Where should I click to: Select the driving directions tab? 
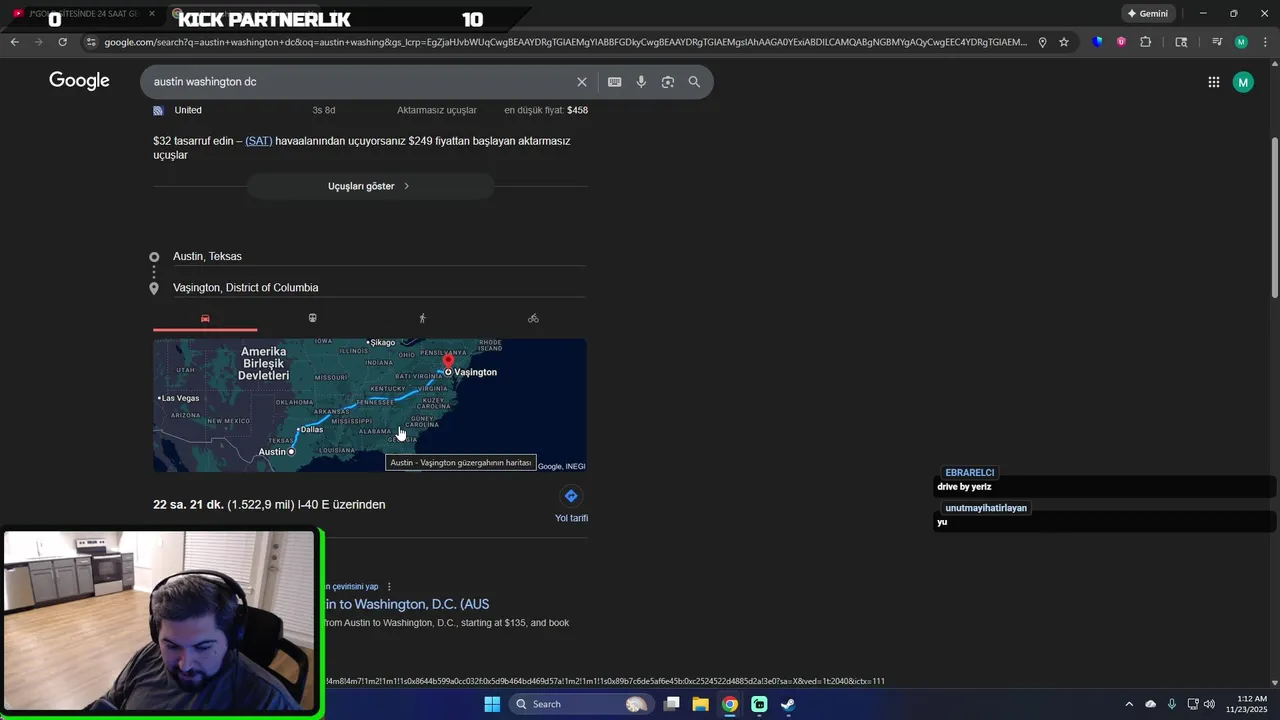[205, 318]
